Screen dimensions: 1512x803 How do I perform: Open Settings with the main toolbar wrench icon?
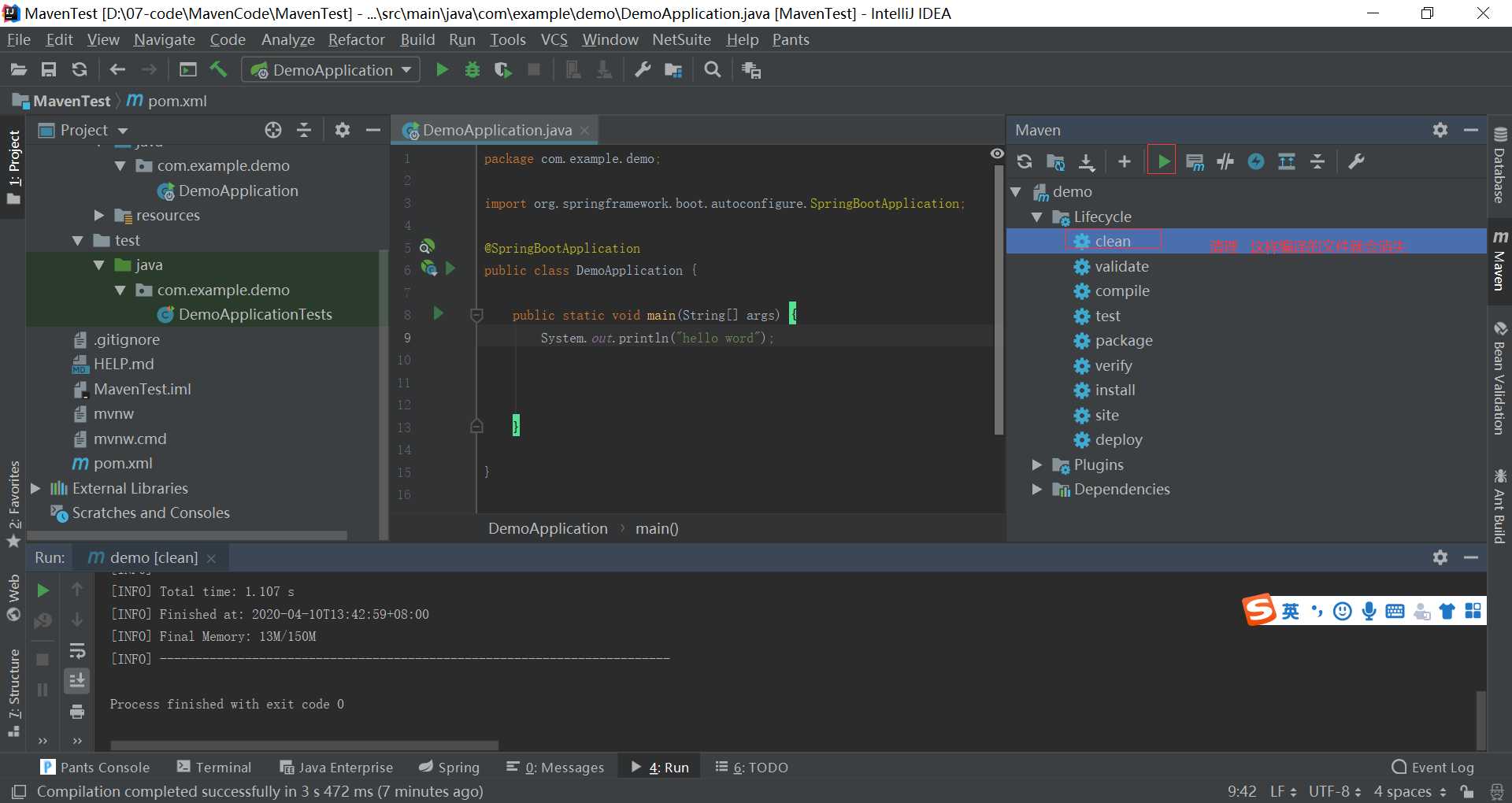643,70
